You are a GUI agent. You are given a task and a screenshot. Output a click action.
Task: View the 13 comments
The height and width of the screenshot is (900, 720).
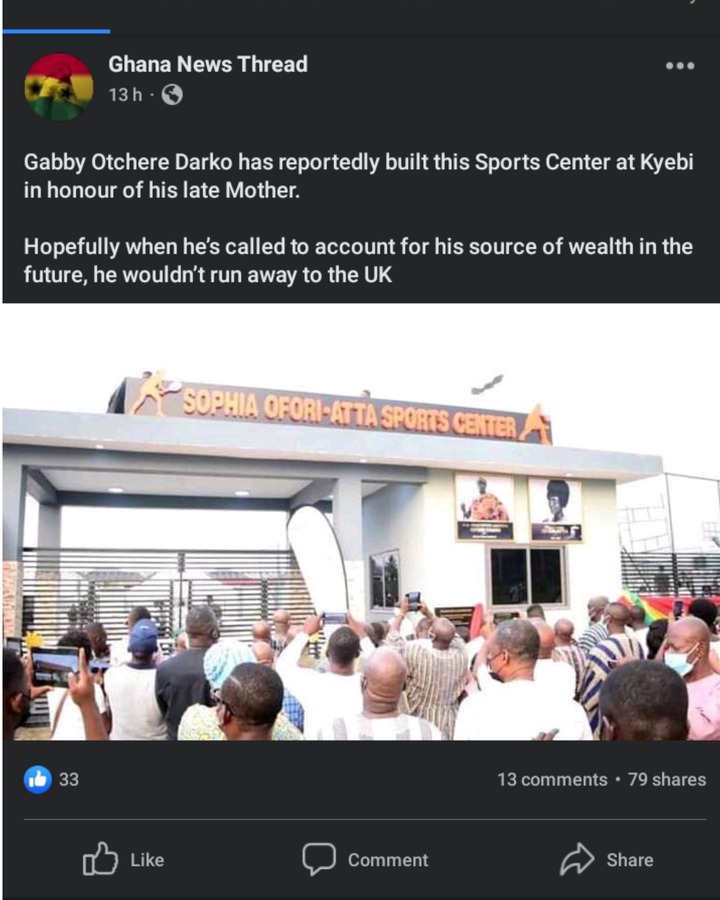552,779
